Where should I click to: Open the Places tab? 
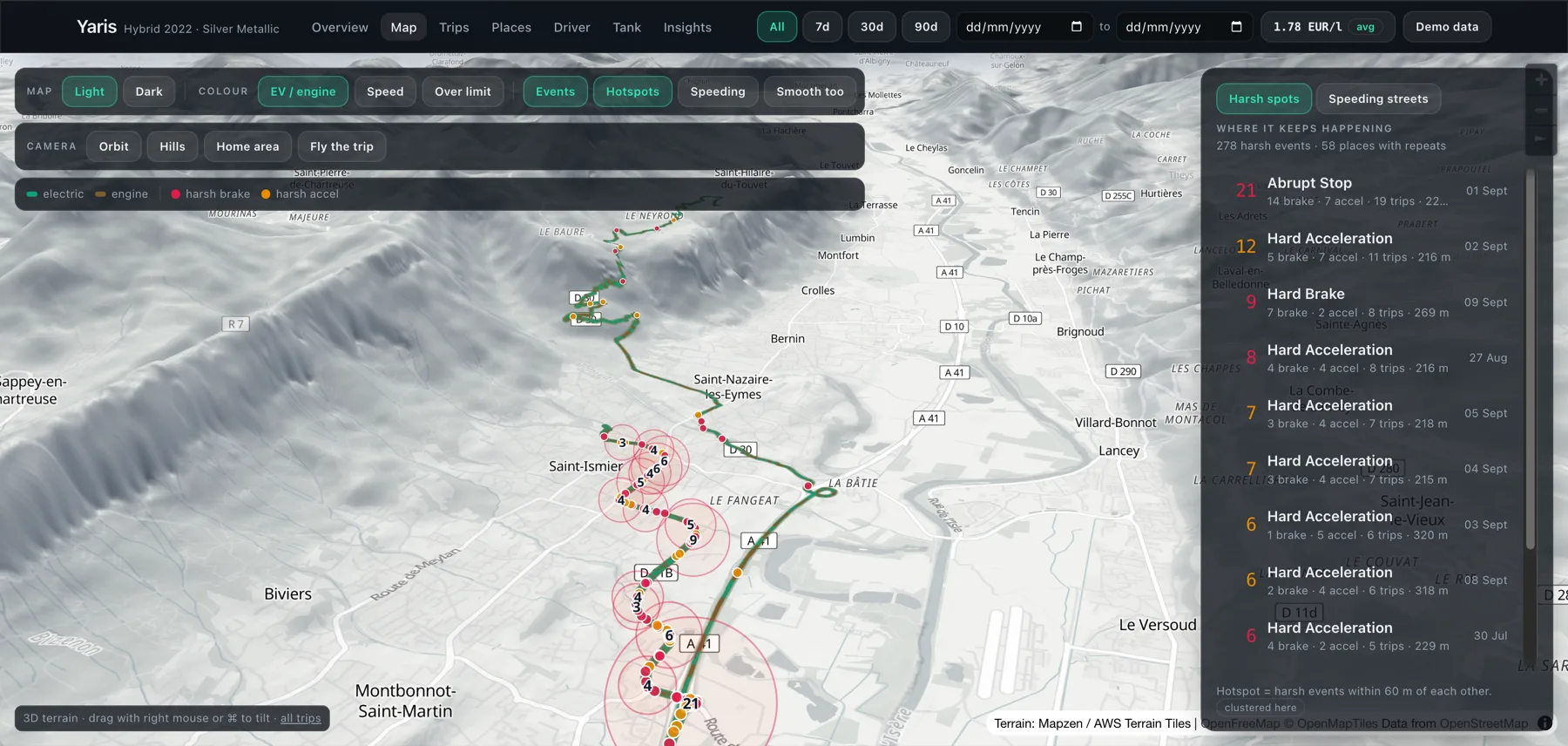(x=511, y=27)
